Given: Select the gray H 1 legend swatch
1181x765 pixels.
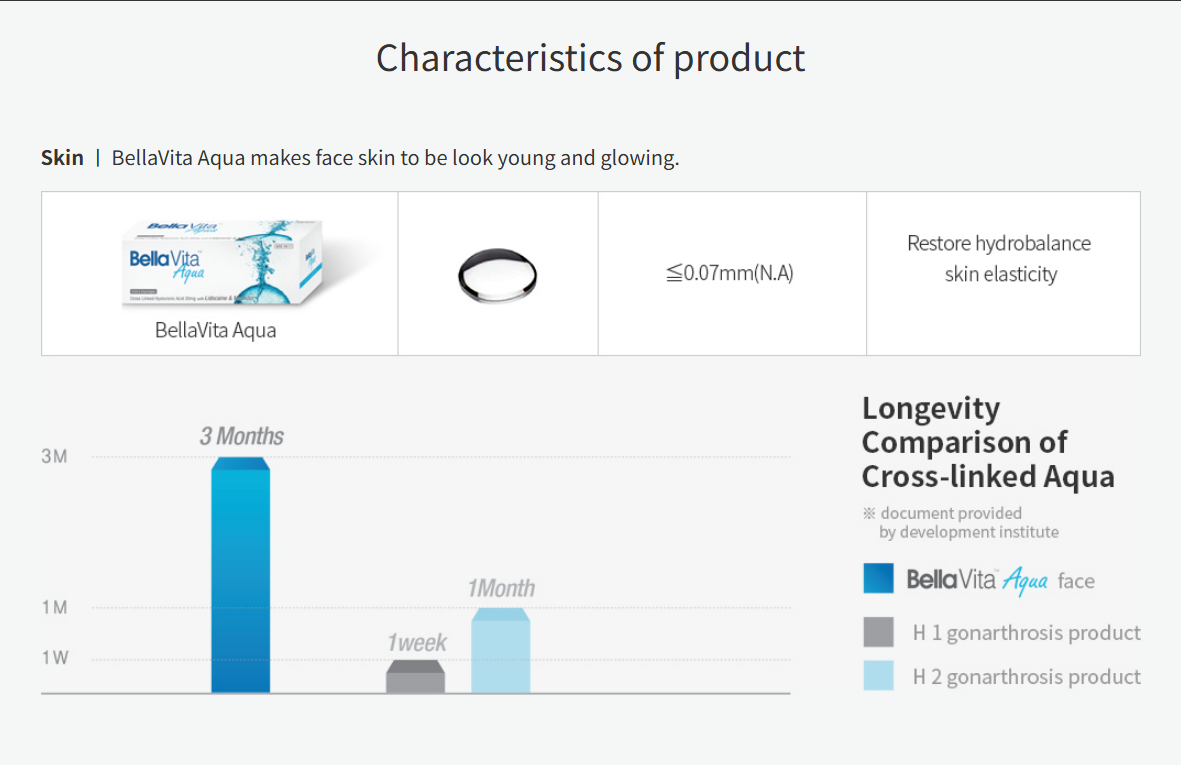Looking at the screenshot, I should coord(878,632).
